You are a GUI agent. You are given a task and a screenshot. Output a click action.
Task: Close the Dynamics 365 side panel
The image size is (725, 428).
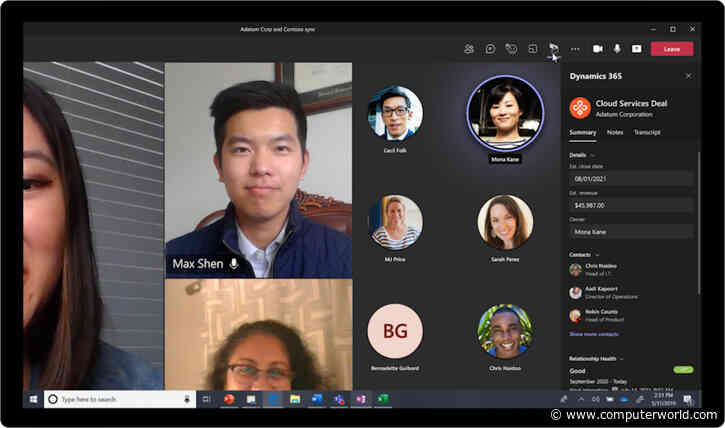[x=688, y=76]
